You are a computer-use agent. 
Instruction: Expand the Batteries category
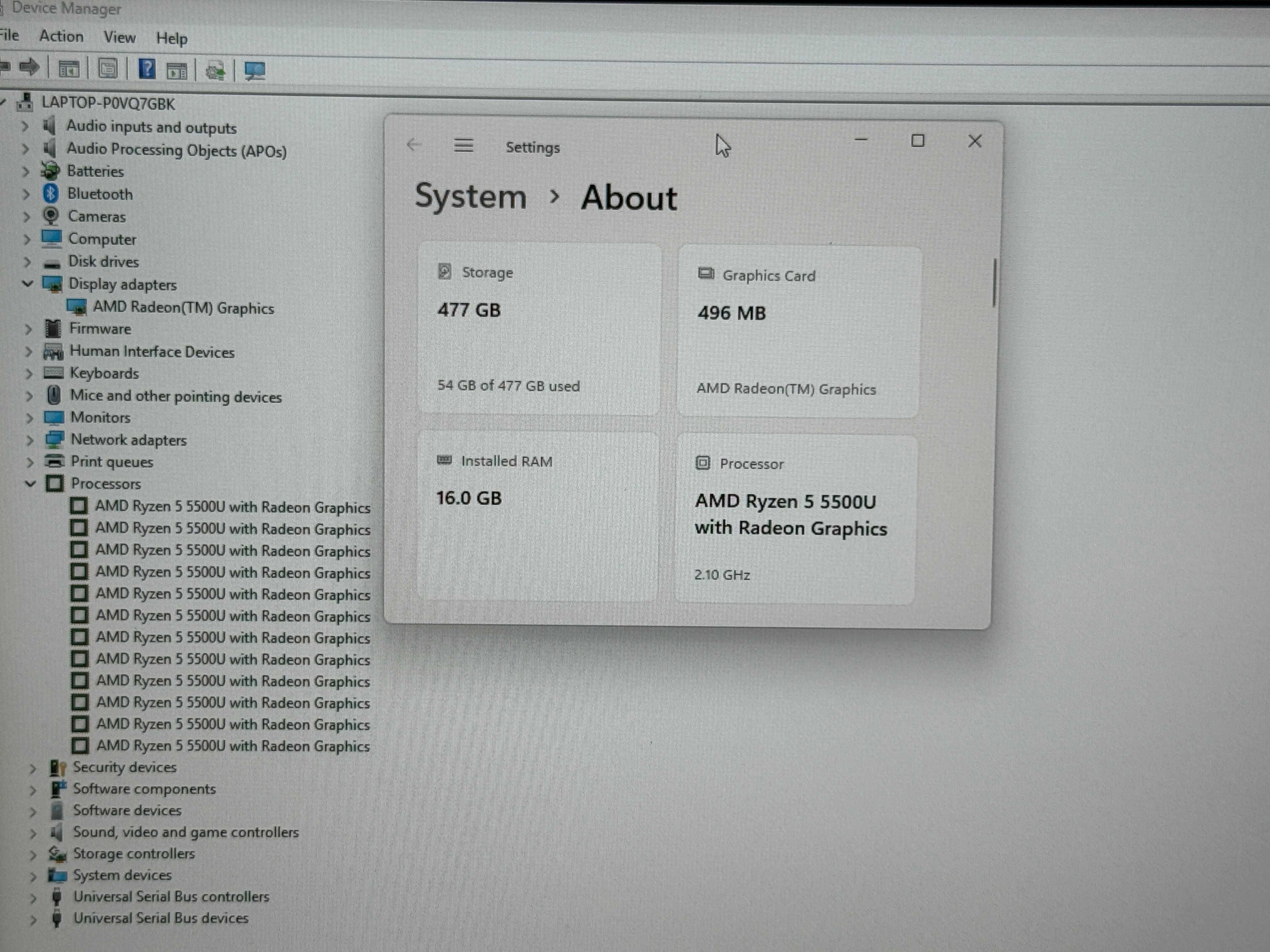point(25,171)
